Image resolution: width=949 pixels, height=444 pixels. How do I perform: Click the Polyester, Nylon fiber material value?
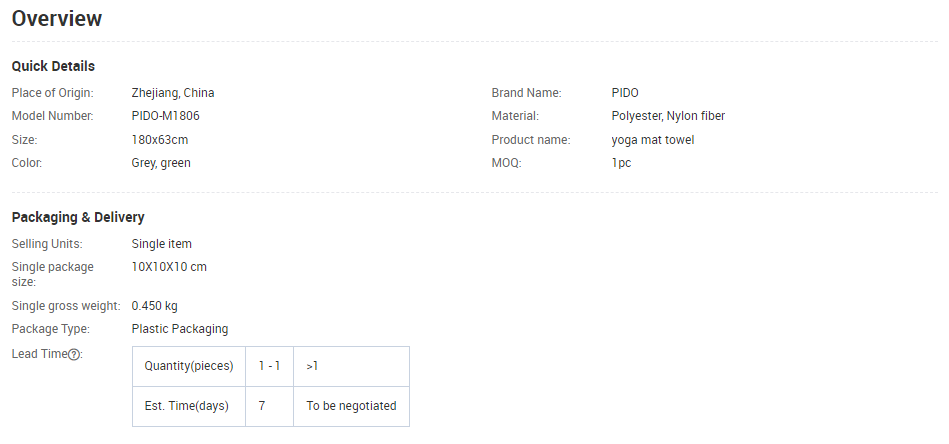pos(668,116)
